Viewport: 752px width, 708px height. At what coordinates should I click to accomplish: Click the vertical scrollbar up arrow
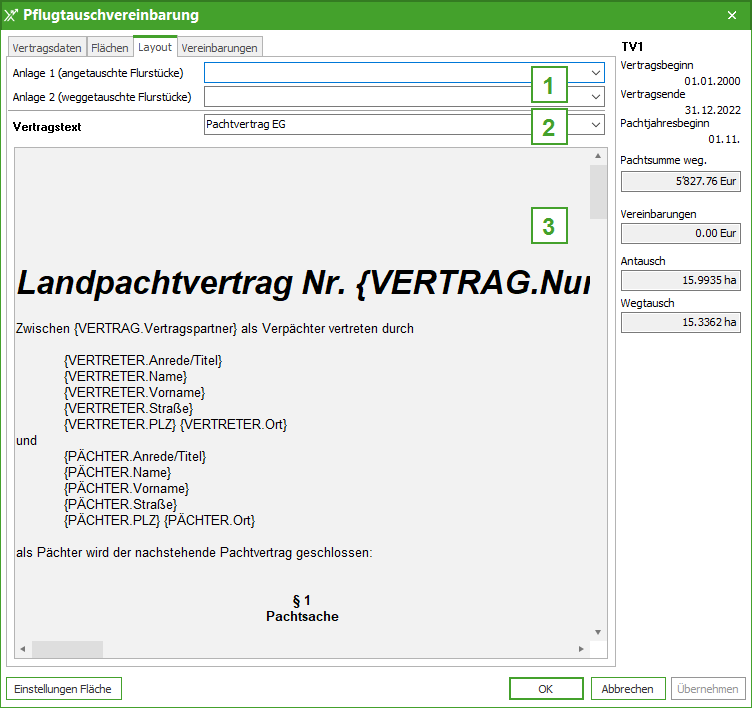coord(598,156)
